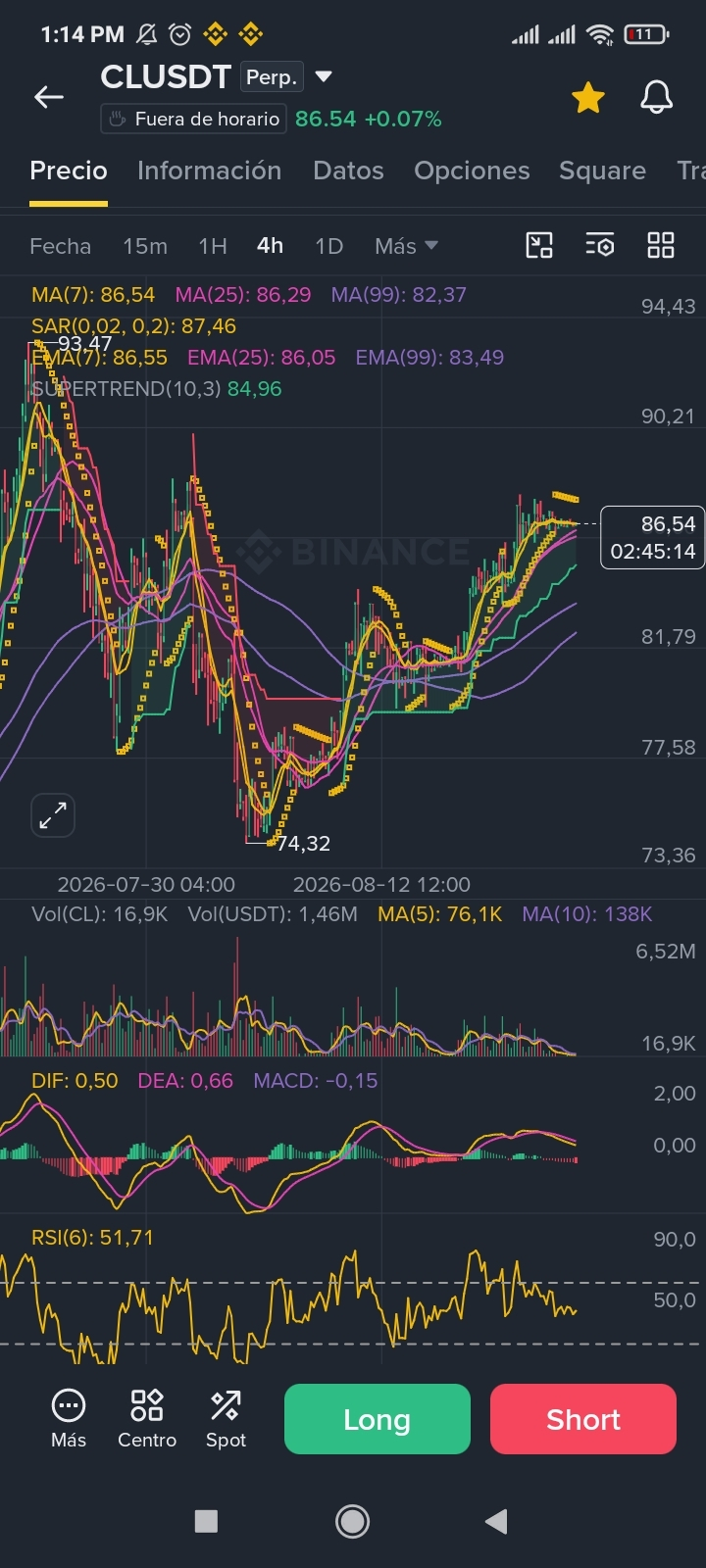This screenshot has height=1568, width=706.
Task: Tap the RSI(6): 51,71 label
Action: point(92,1238)
